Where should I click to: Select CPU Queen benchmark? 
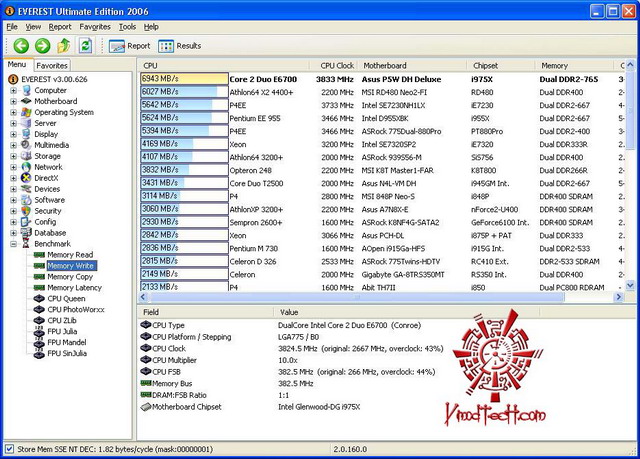coord(66,299)
